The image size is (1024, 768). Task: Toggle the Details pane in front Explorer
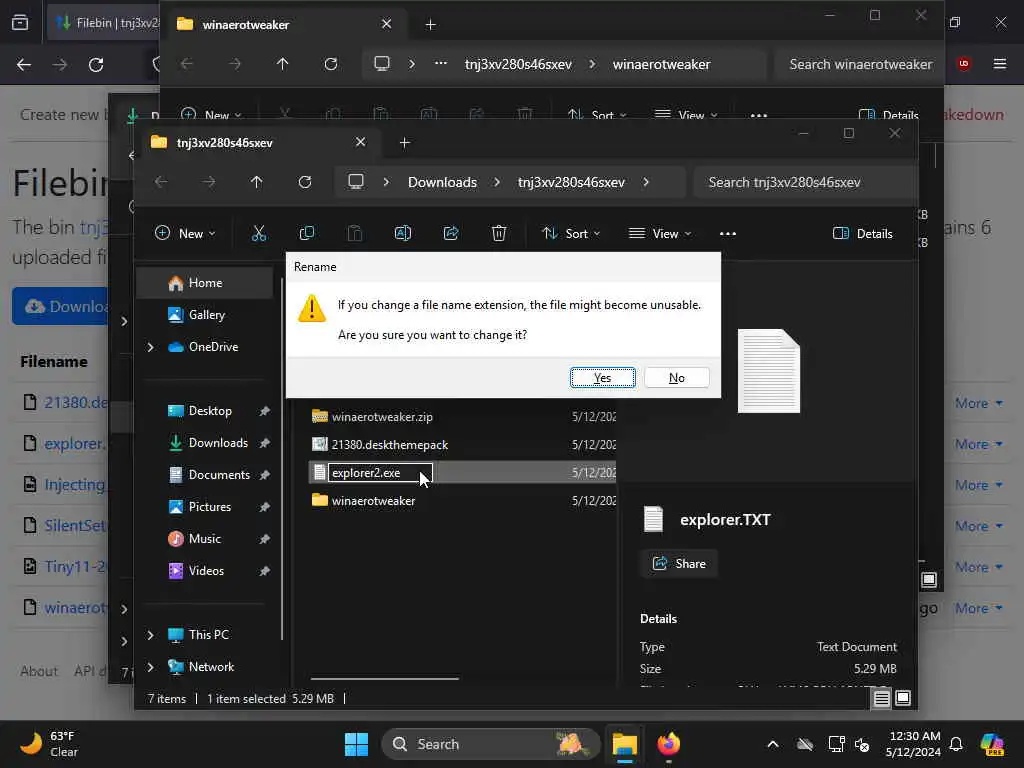(863, 233)
